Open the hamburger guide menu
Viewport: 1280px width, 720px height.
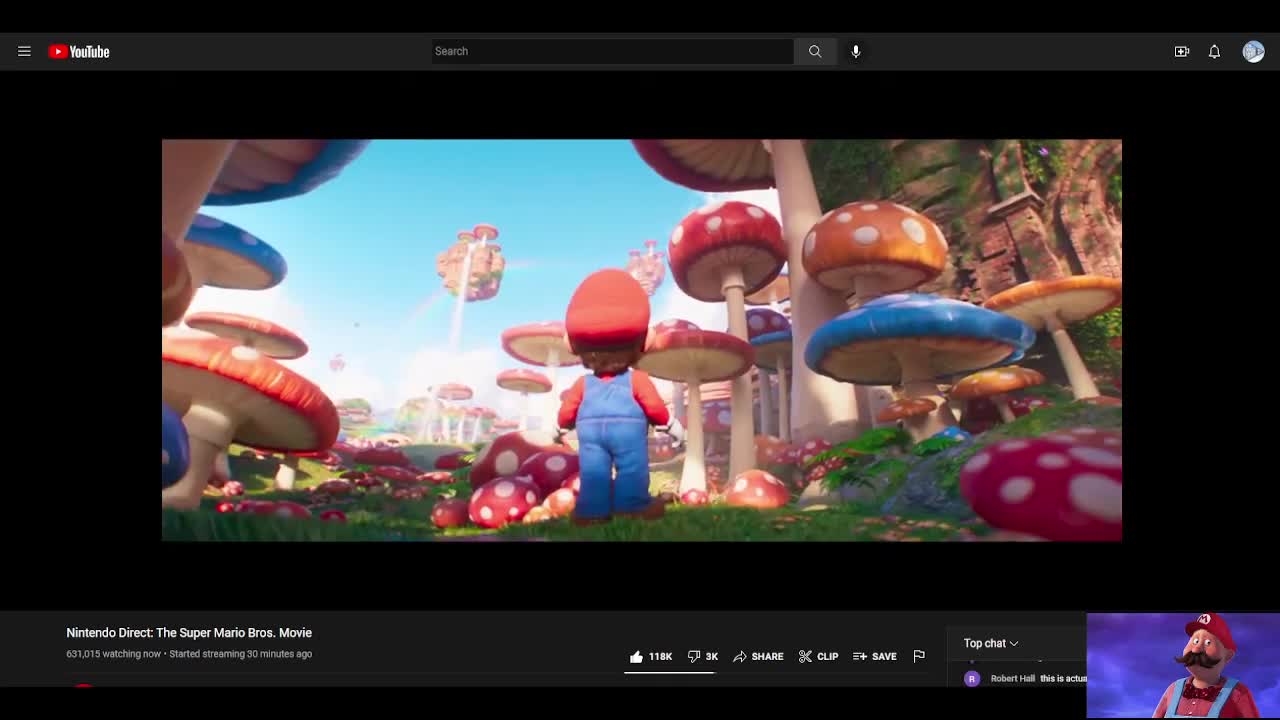24,51
